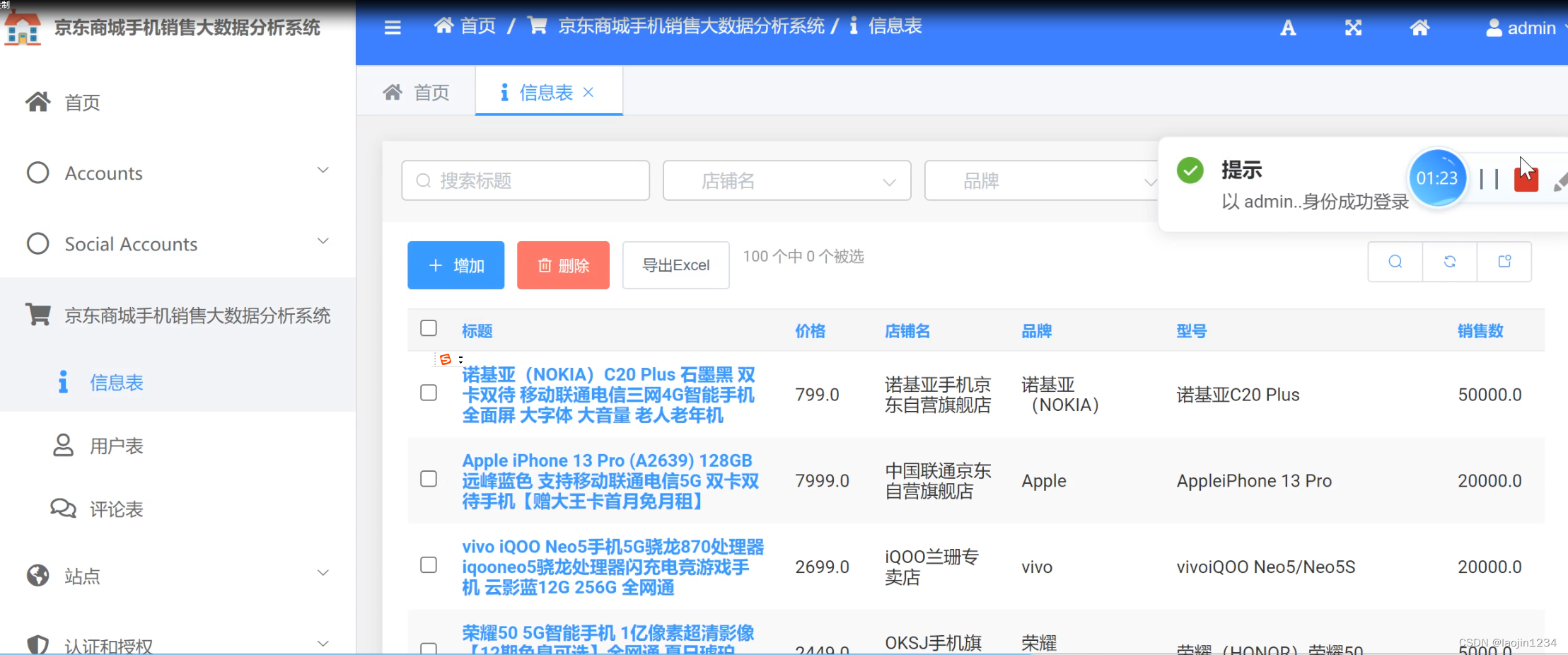Open the 店铺名 filter dropdown
1568x655 pixels.
(x=787, y=180)
